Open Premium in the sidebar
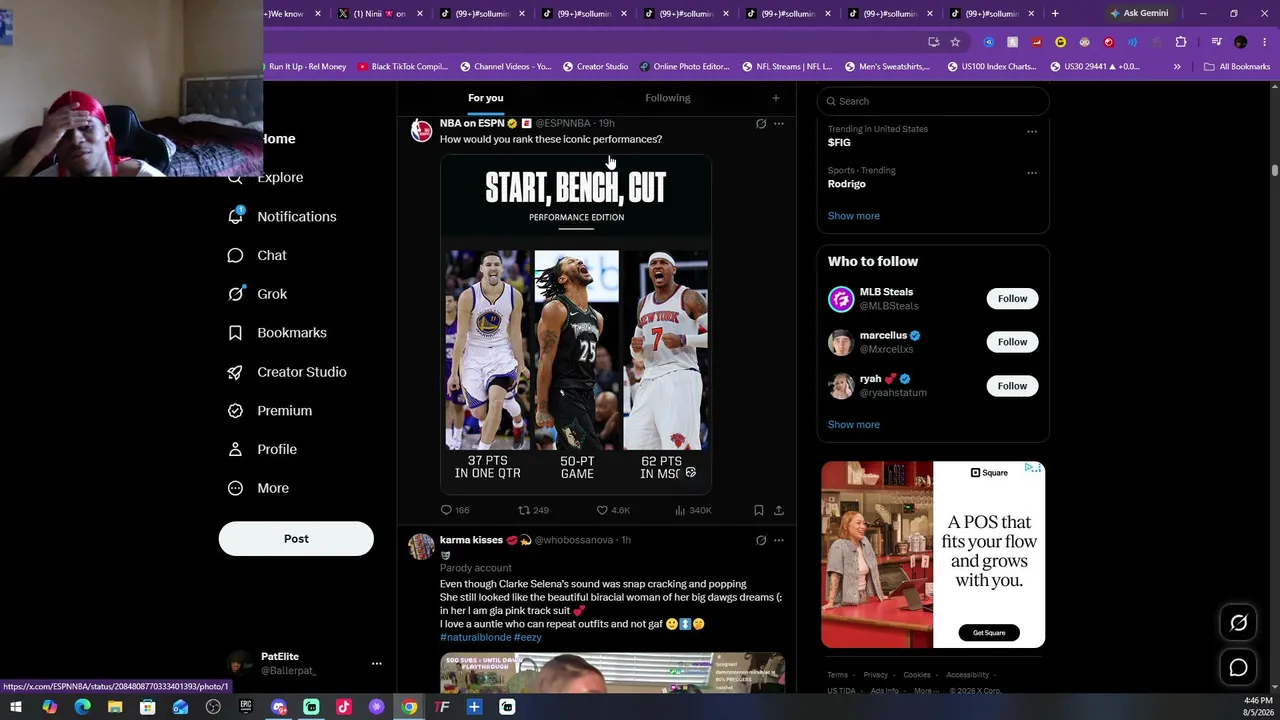Image resolution: width=1280 pixels, height=720 pixels. pyautogui.click(x=270, y=411)
